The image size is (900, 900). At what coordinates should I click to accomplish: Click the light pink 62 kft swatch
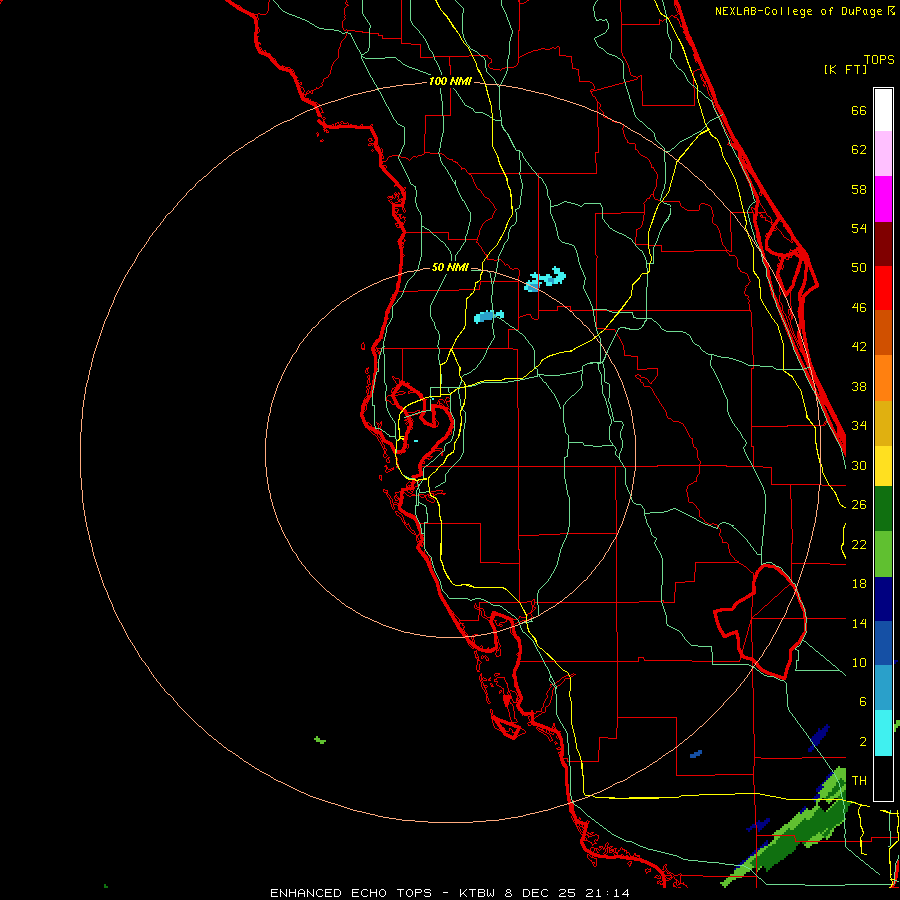883,153
